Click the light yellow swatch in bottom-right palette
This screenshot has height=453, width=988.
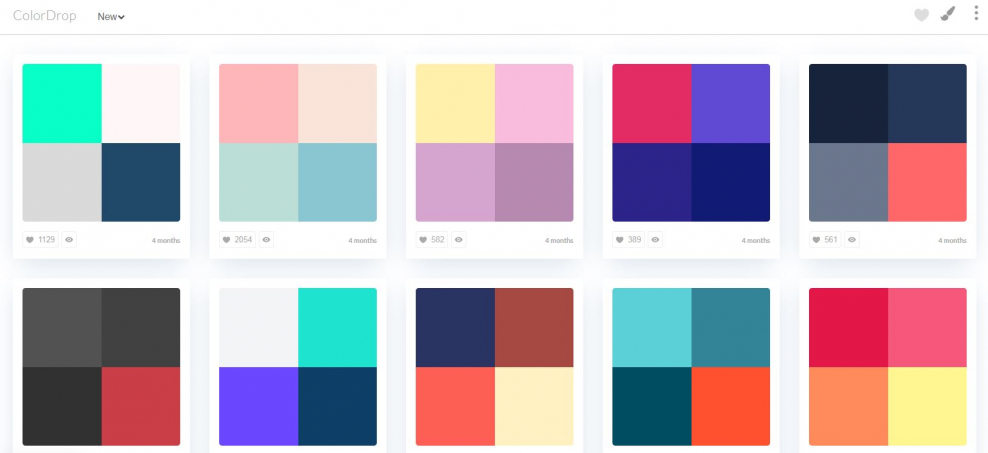click(x=927, y=406)
